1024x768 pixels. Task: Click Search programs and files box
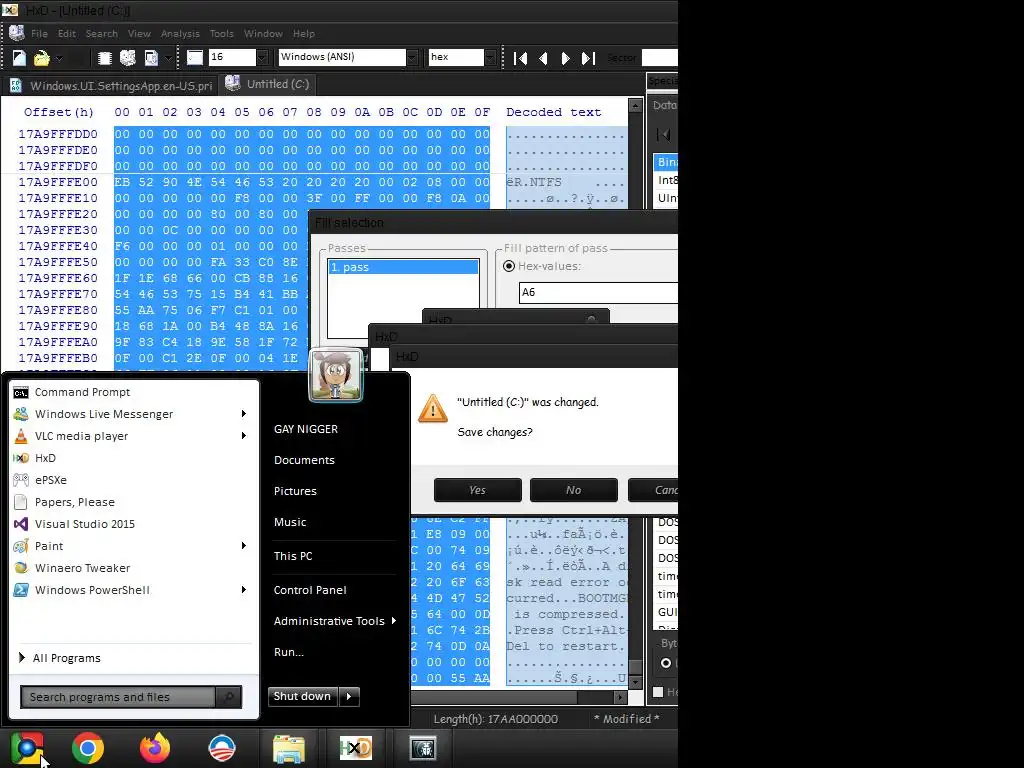click(118, 697)
